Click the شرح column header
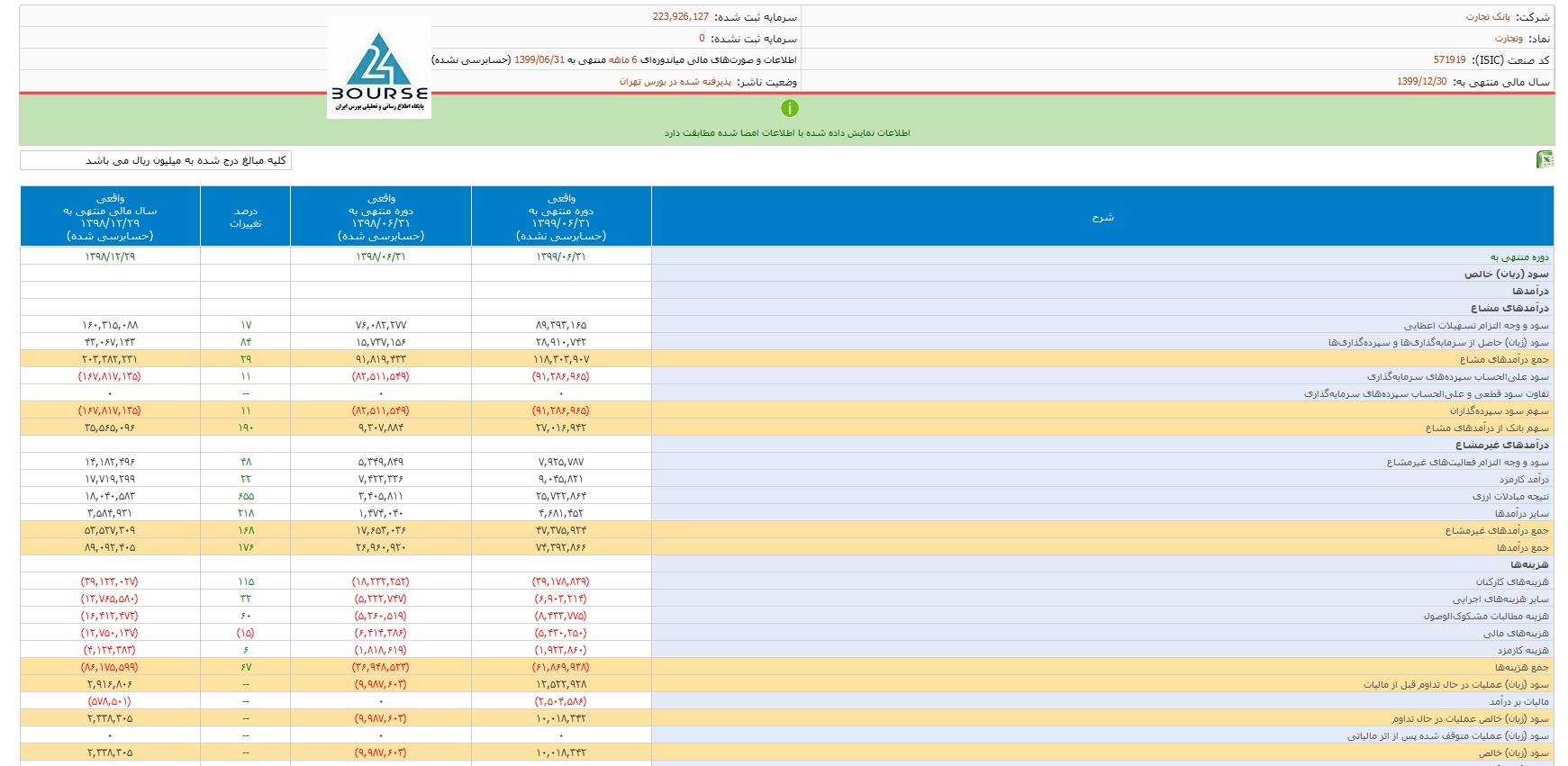 click(x=1102, y=217)
